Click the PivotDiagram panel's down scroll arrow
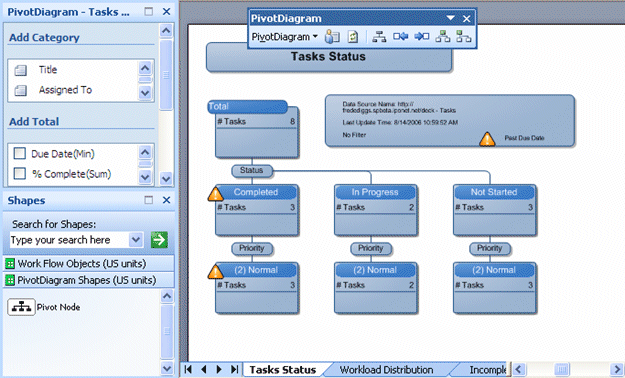This screenshot has height=378, width=625. 166,179
